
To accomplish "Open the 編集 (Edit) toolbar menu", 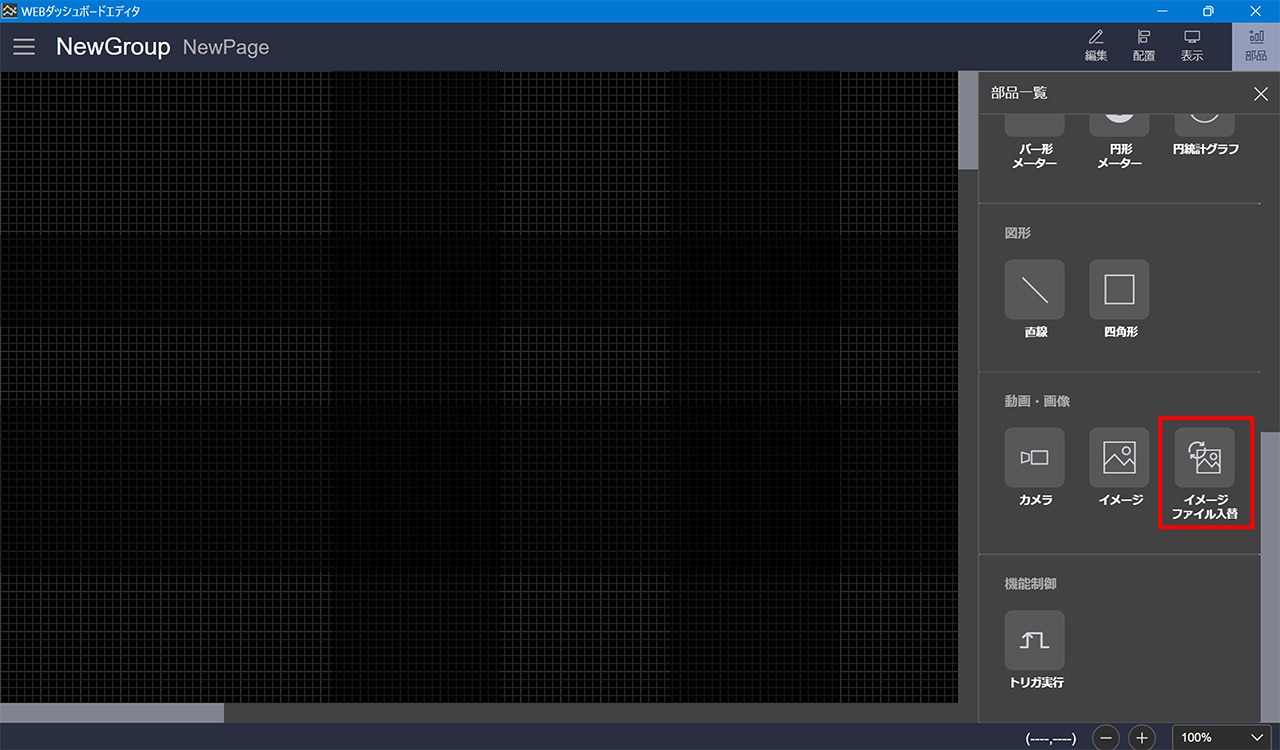I will coord(1096,46).
